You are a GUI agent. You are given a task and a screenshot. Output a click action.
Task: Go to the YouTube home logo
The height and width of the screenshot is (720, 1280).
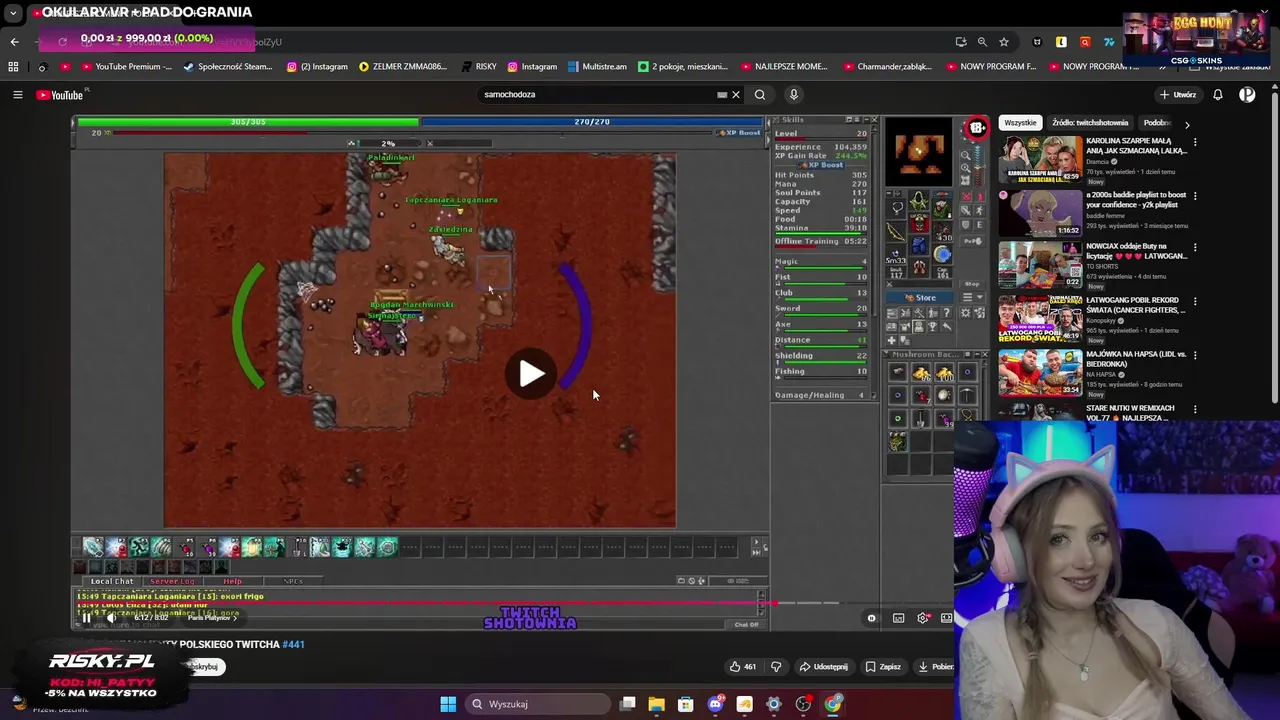pyautogui.click(x=60, y=95)
